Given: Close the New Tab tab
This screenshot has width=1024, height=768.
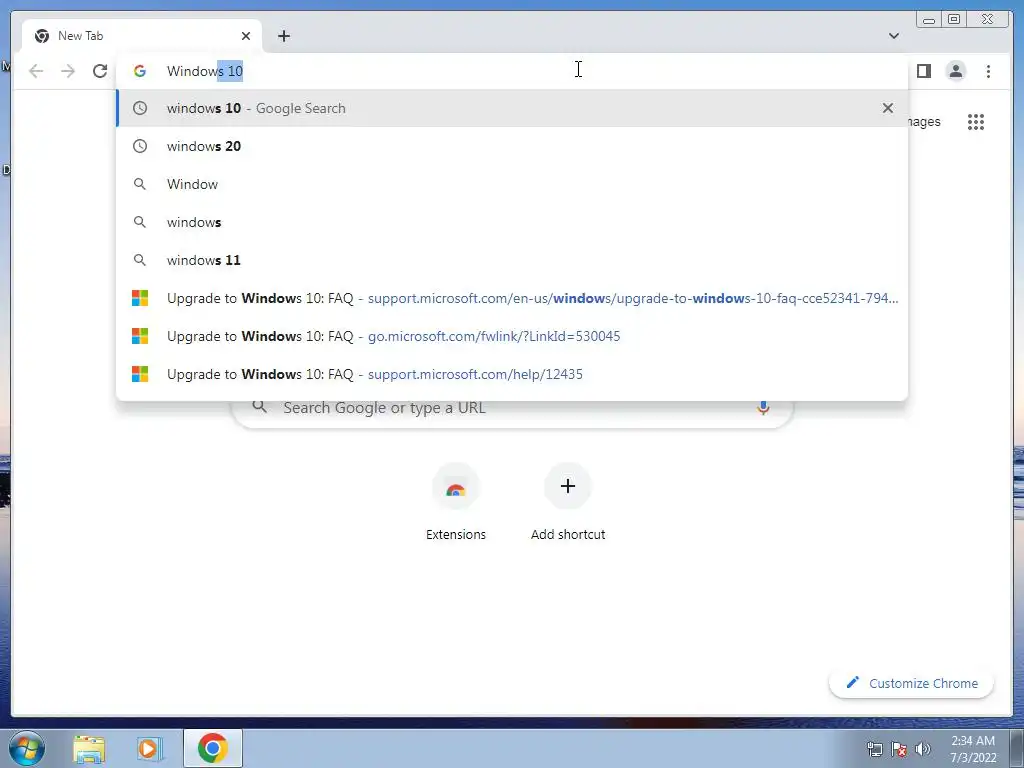Looking at the screenshot, I should coord(246,36).
